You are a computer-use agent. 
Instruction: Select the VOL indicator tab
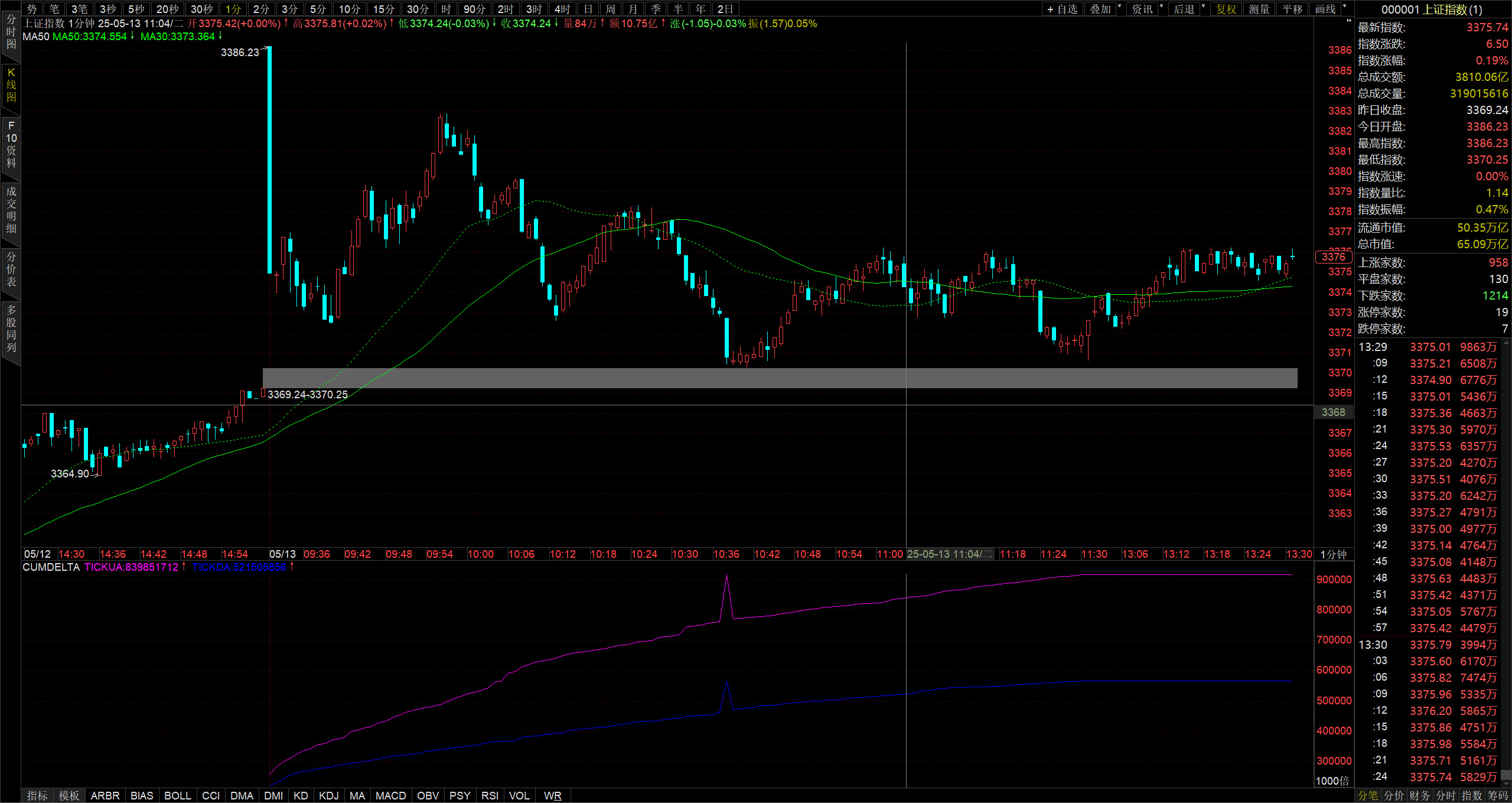(x=520, y=795)
